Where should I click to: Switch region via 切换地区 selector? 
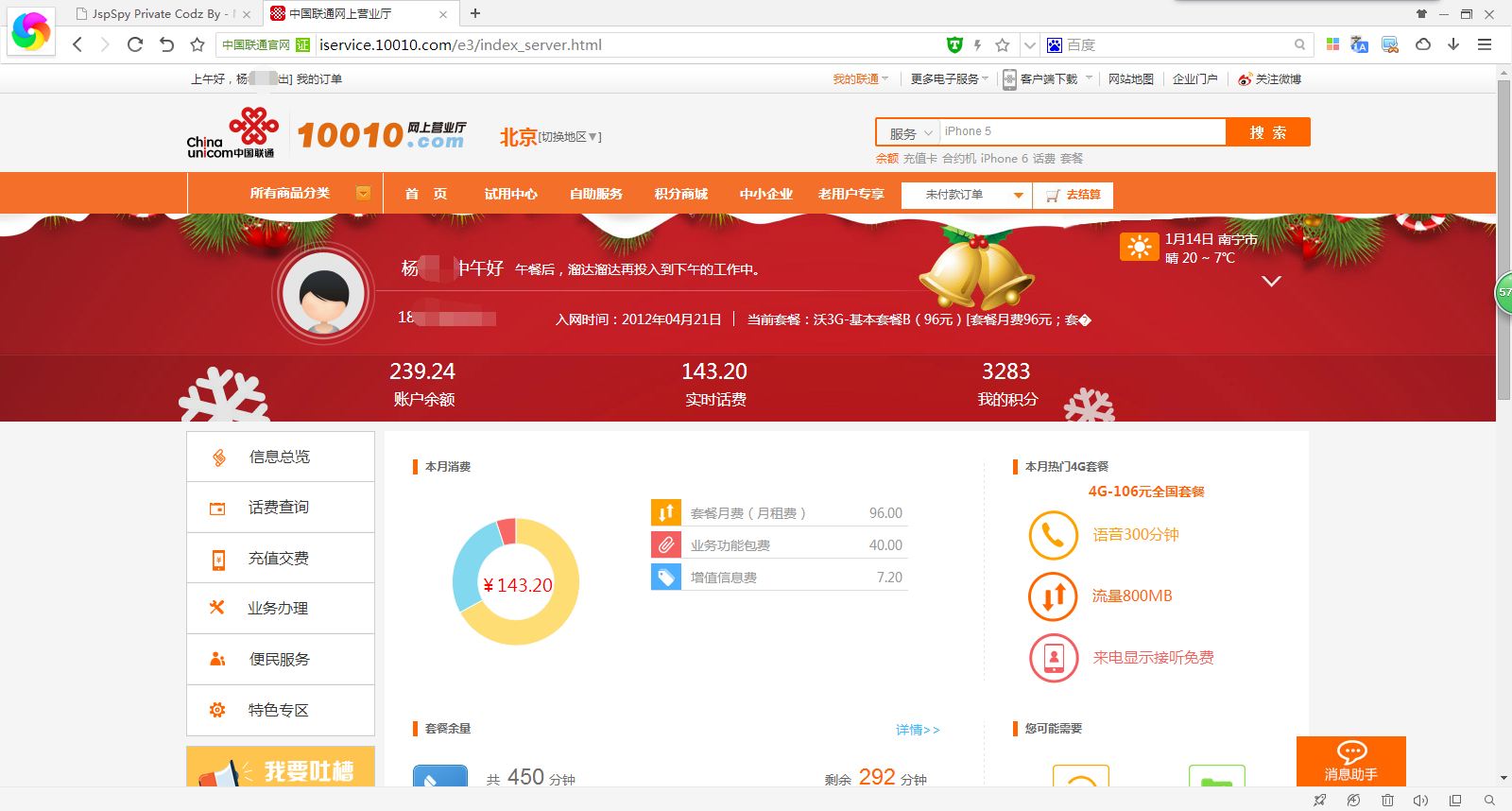(570, 137)
